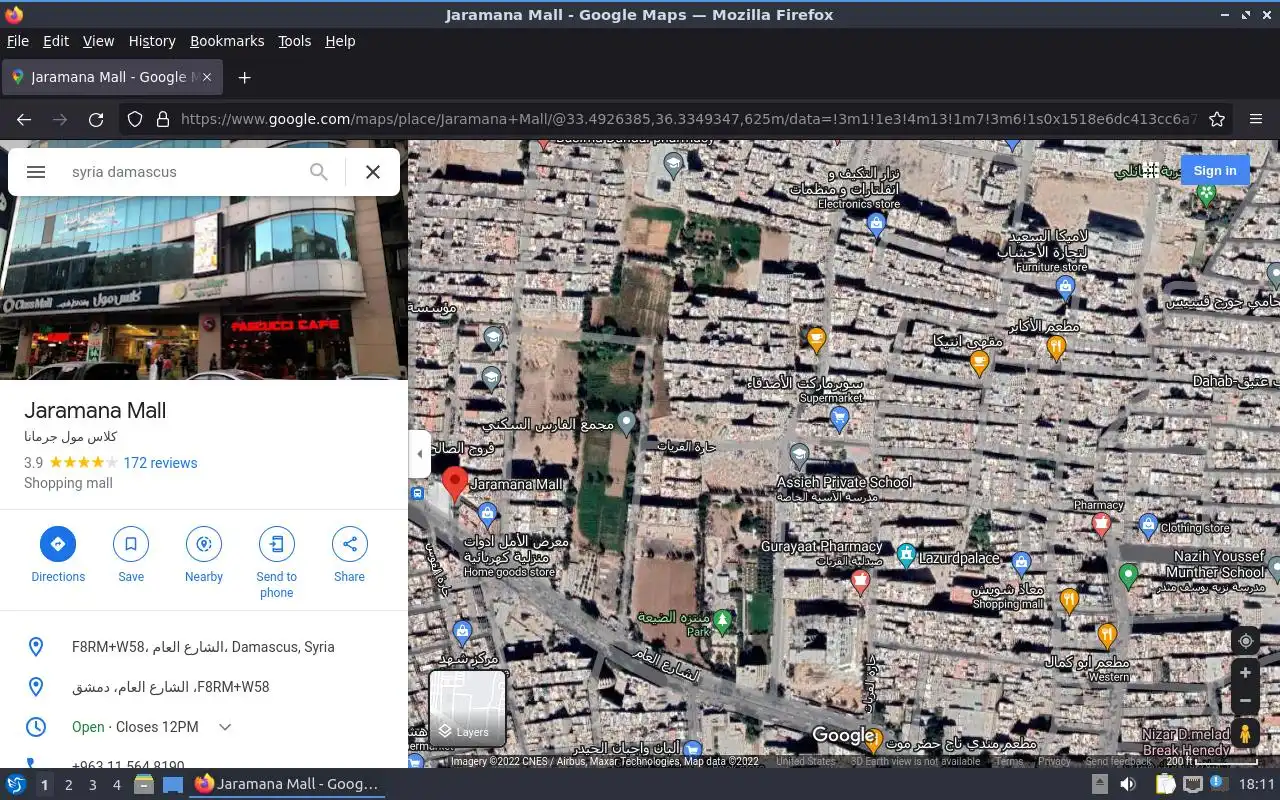Open the system start menu icon

16,785
